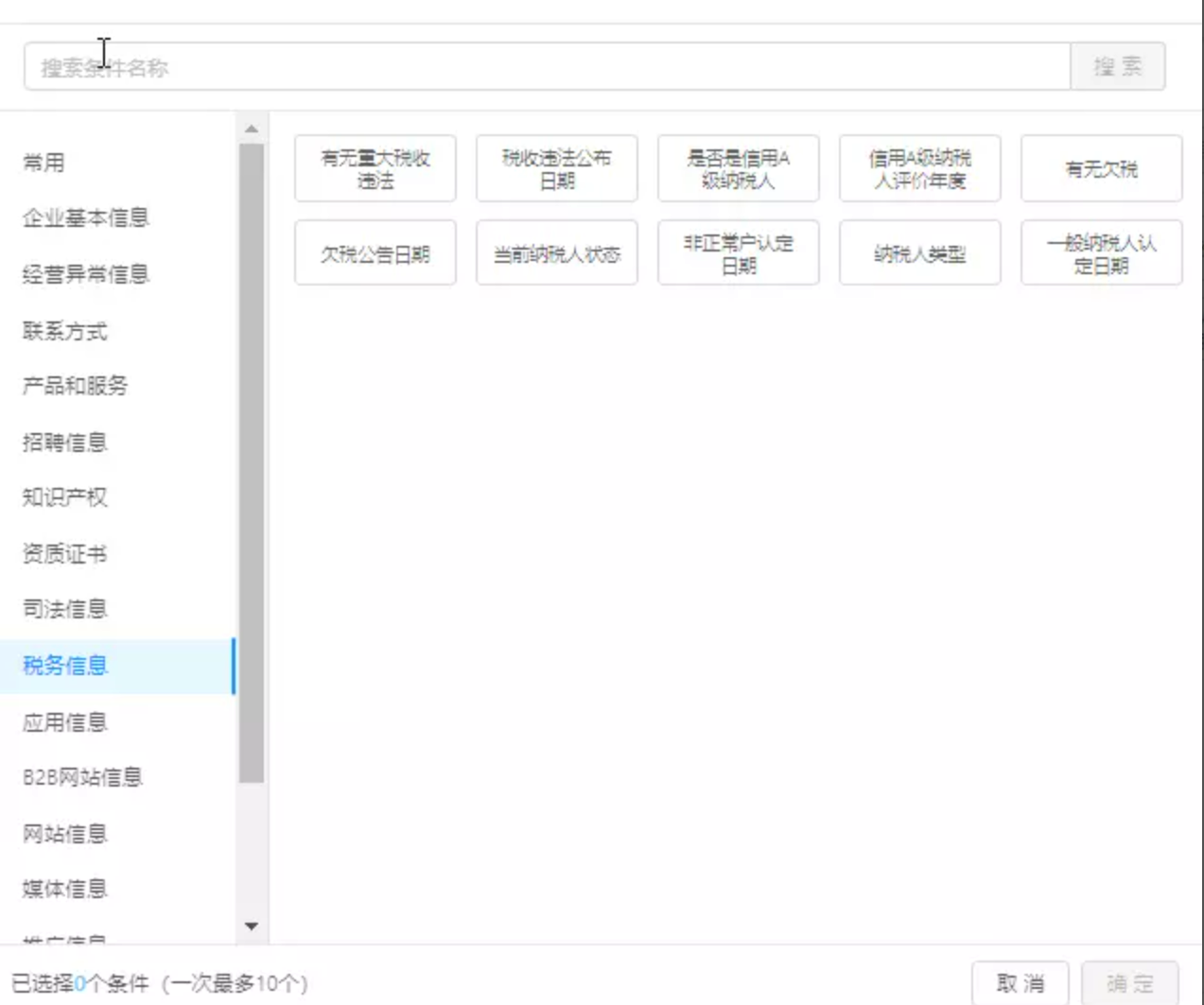
Task: Select the 是否是信用A级纳税人 condition
Action: coord(739,169)
